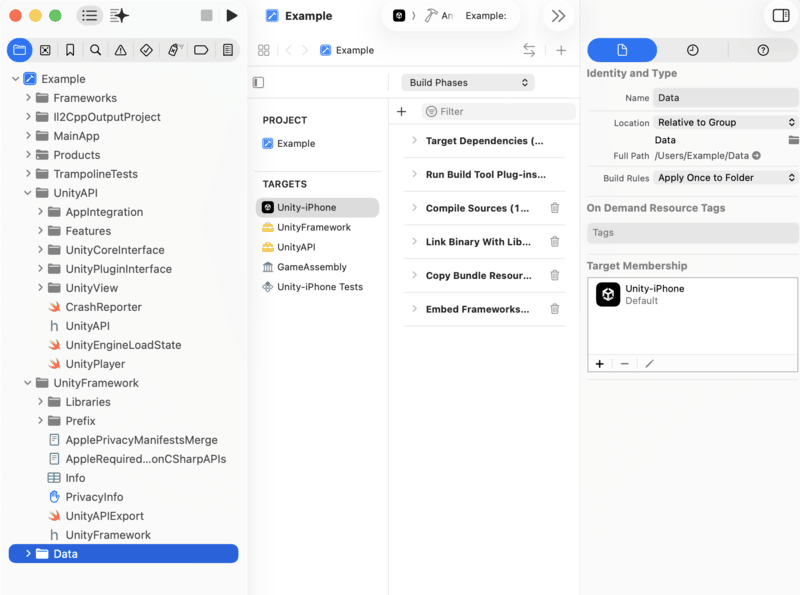Open the Info plist file
This screenshot has width=800, height=595.
click(x=75, y=478)
